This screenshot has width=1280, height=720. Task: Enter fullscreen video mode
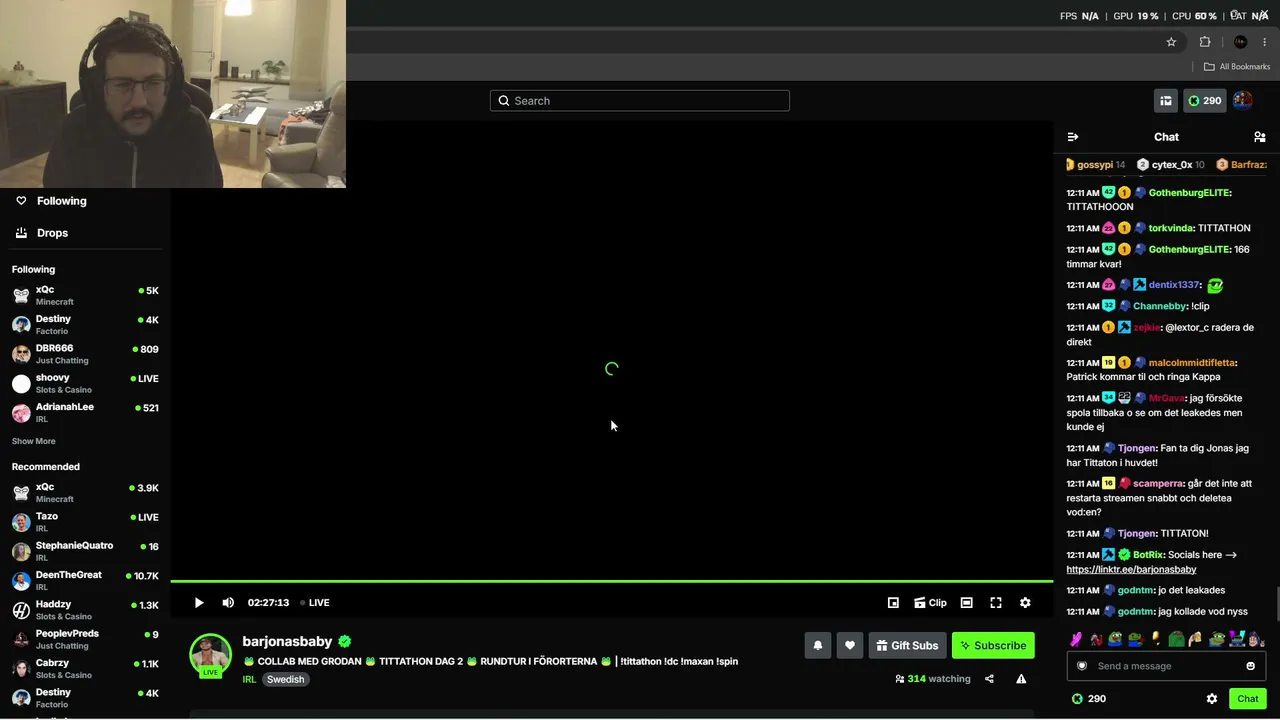tap(996, 603)
